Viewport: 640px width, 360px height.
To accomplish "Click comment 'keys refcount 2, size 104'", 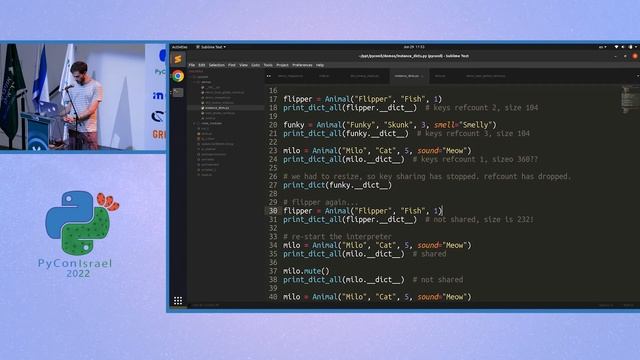I will pos(482,108).
